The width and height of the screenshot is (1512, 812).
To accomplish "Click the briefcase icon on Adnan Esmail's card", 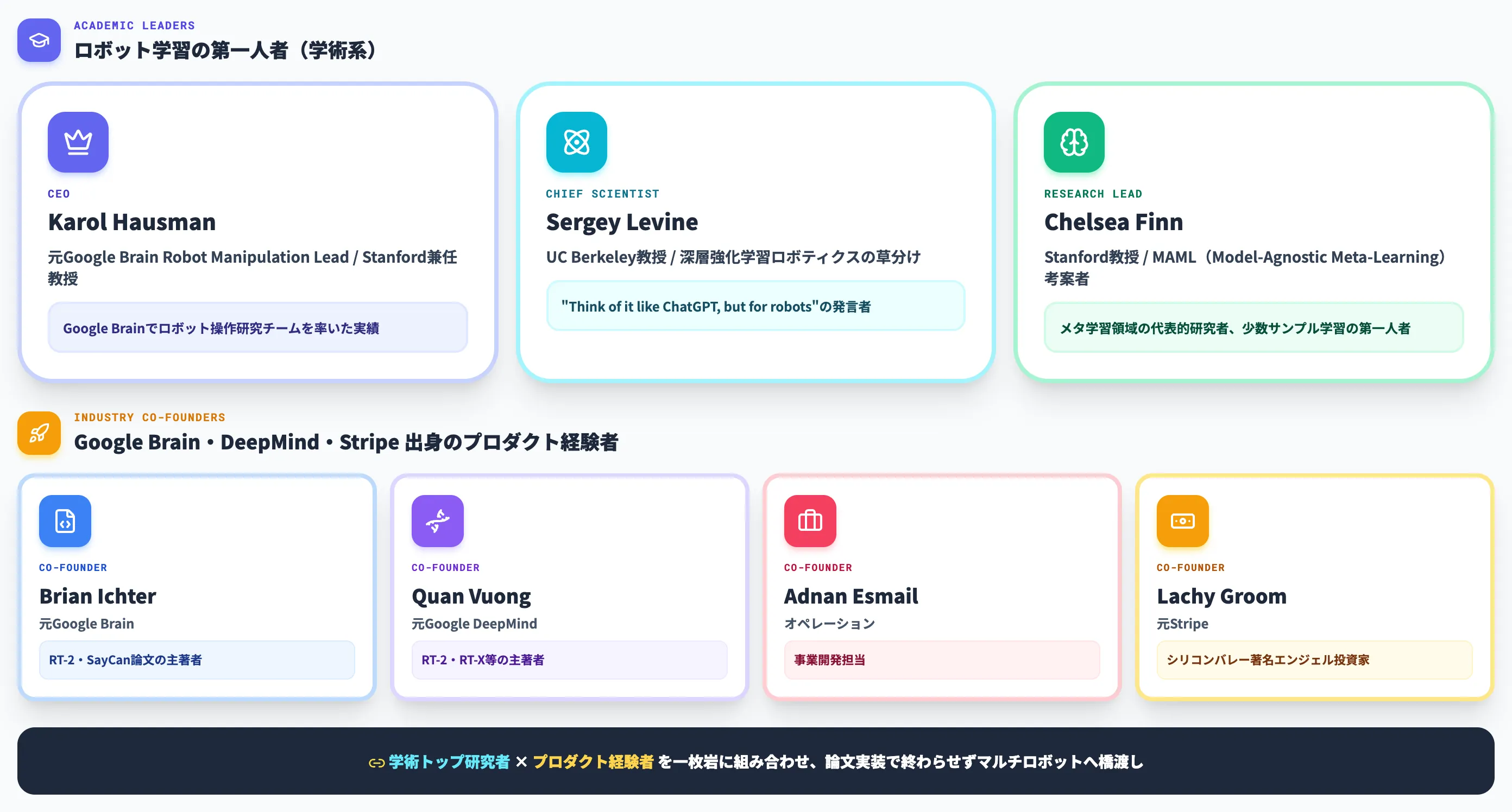I will [x=810, y=521].
